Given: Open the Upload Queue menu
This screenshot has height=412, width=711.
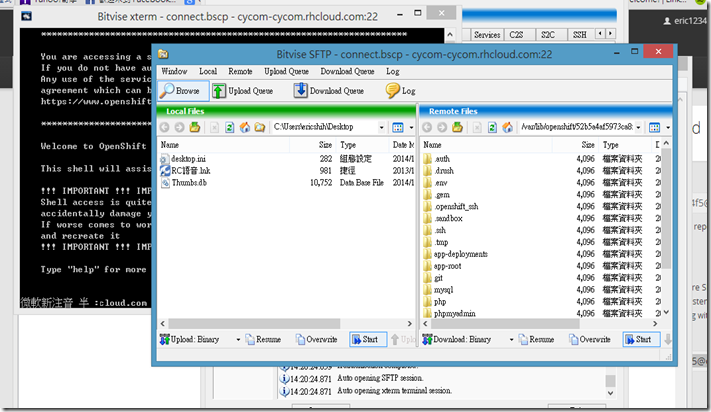Looking at the screenshot, I should click(x=287, y=71).
